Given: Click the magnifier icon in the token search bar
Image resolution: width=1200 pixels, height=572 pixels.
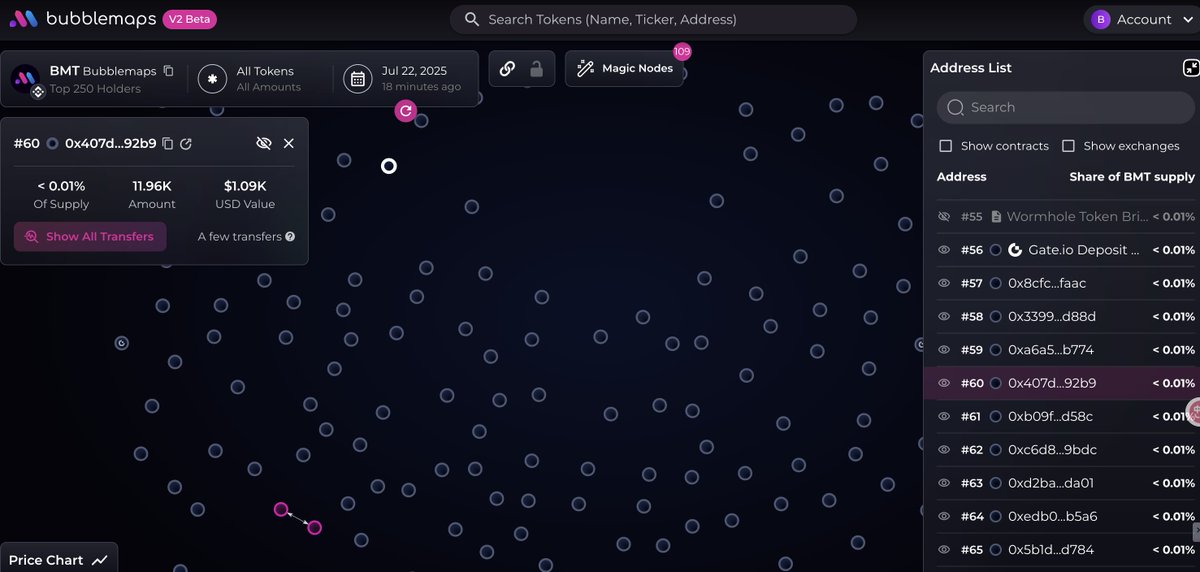Looking at the screenshot, I should [x=470, y=19].
